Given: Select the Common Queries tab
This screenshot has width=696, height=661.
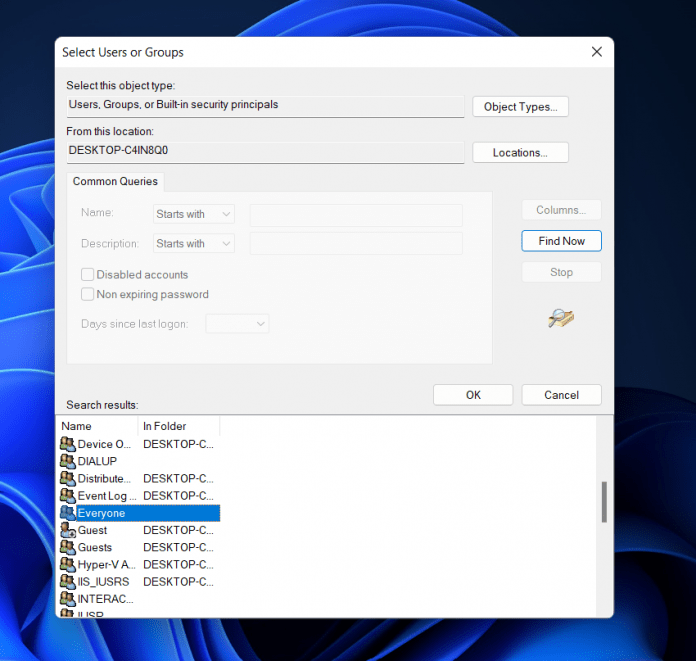Looking at the screenshot, I should click(x=115, y=181).
